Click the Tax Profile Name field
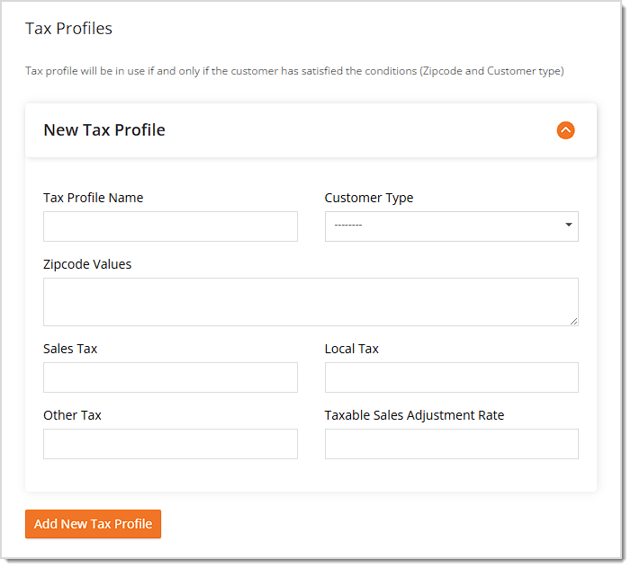The image size is (631, 568). click(170, 226)
